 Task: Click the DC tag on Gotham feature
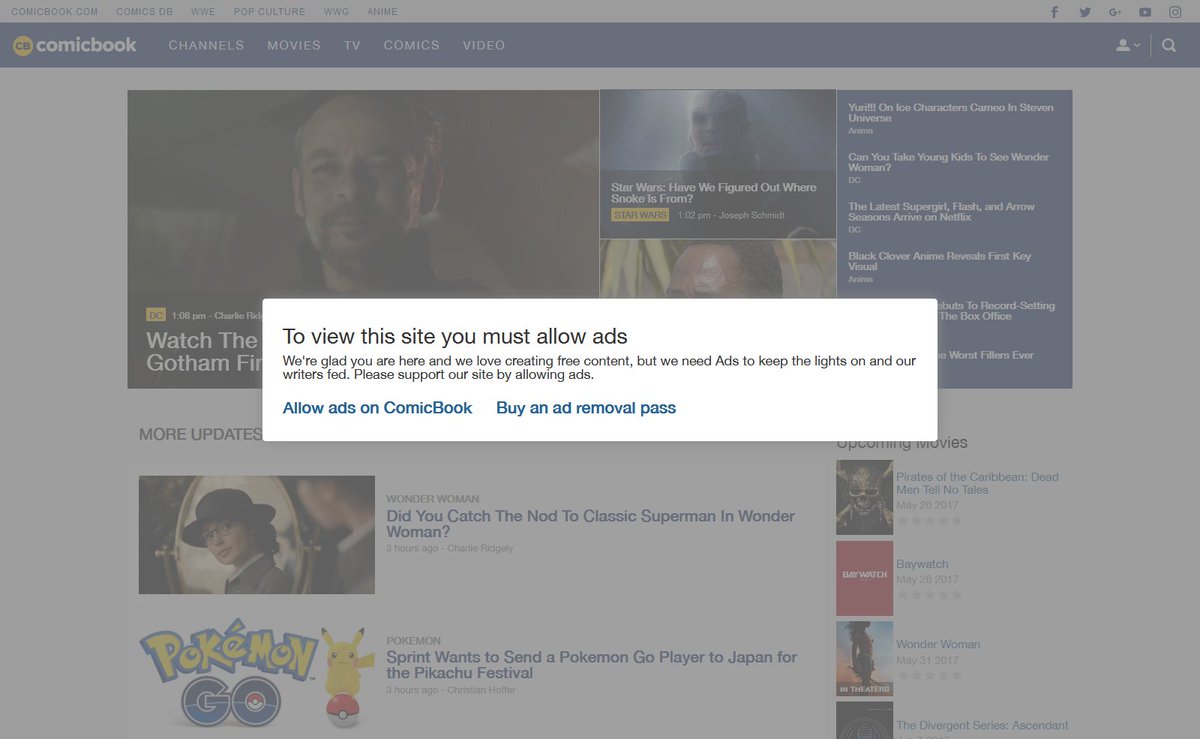pos(156,315)
